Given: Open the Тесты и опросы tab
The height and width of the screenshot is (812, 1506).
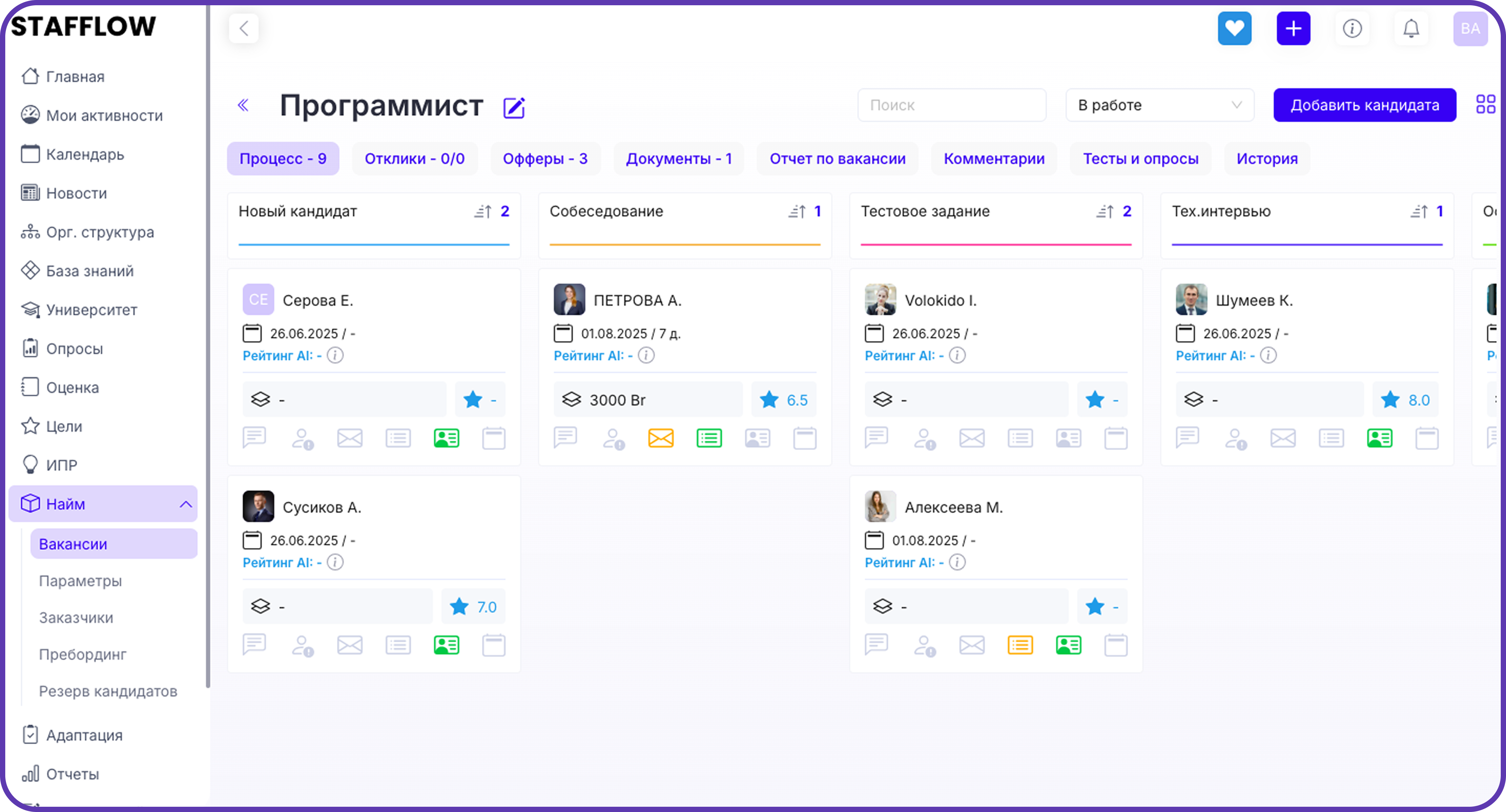Looking at the screenshot, I should point(1140,159).
